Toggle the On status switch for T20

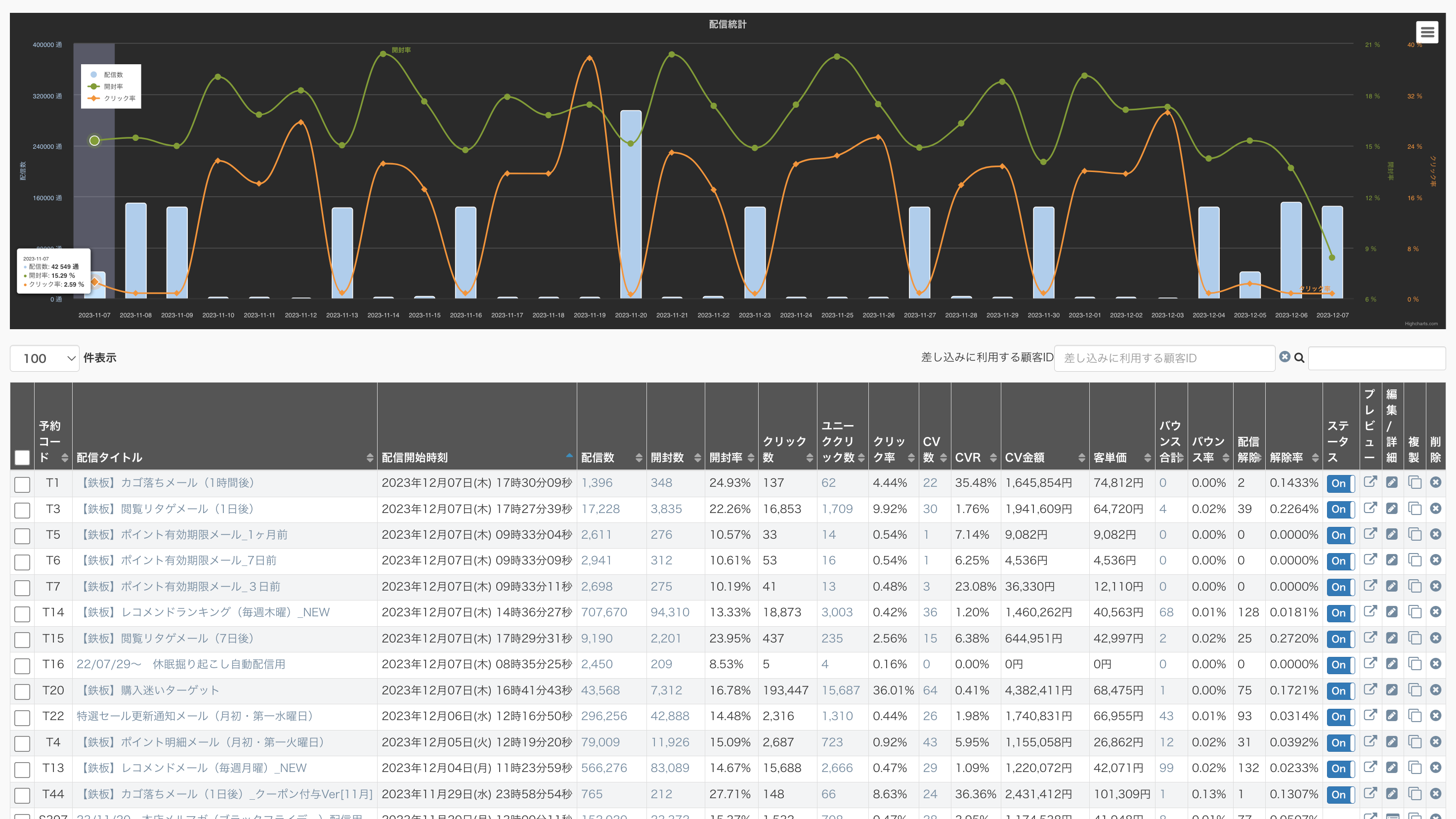(x=1341, y=690)
